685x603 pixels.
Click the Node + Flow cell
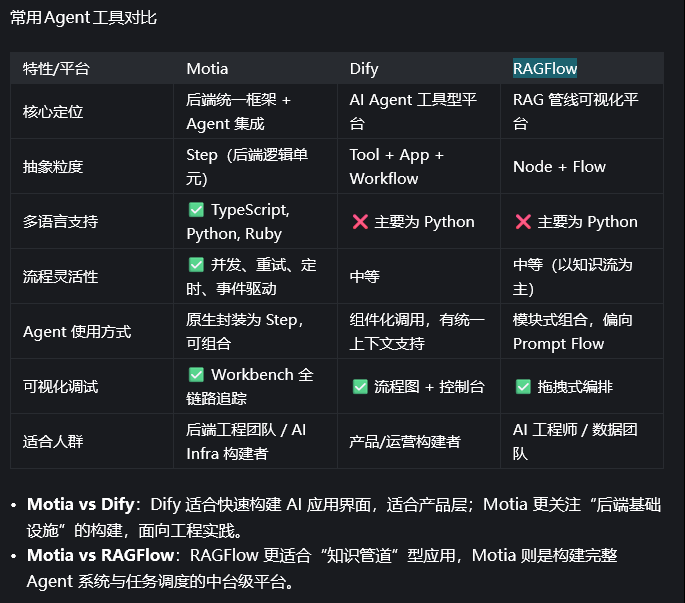559,167
